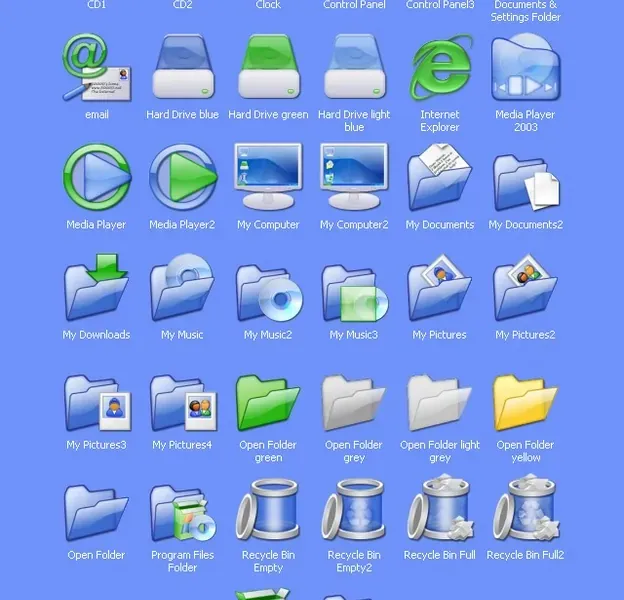Click the blue Open Folder icon

(x=96, y=512)
